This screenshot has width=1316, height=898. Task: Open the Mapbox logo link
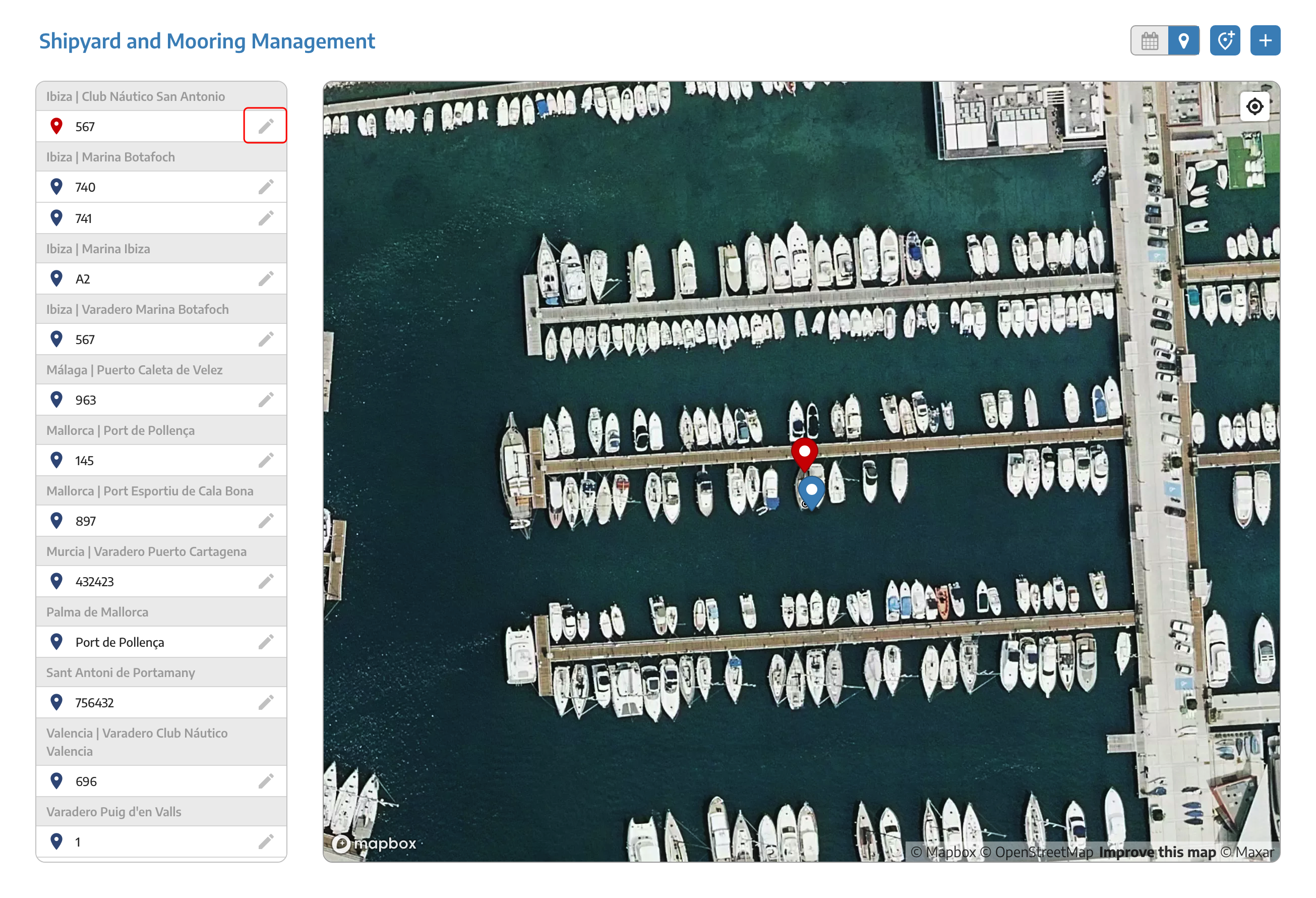coord(374,844)
